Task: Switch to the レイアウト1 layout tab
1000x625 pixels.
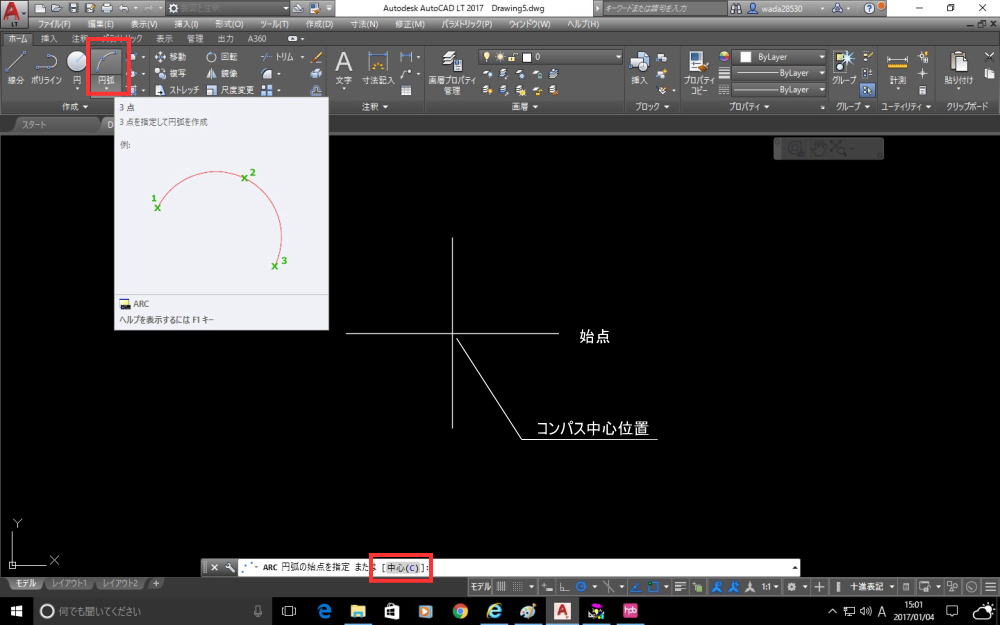Action: [69, 583]
